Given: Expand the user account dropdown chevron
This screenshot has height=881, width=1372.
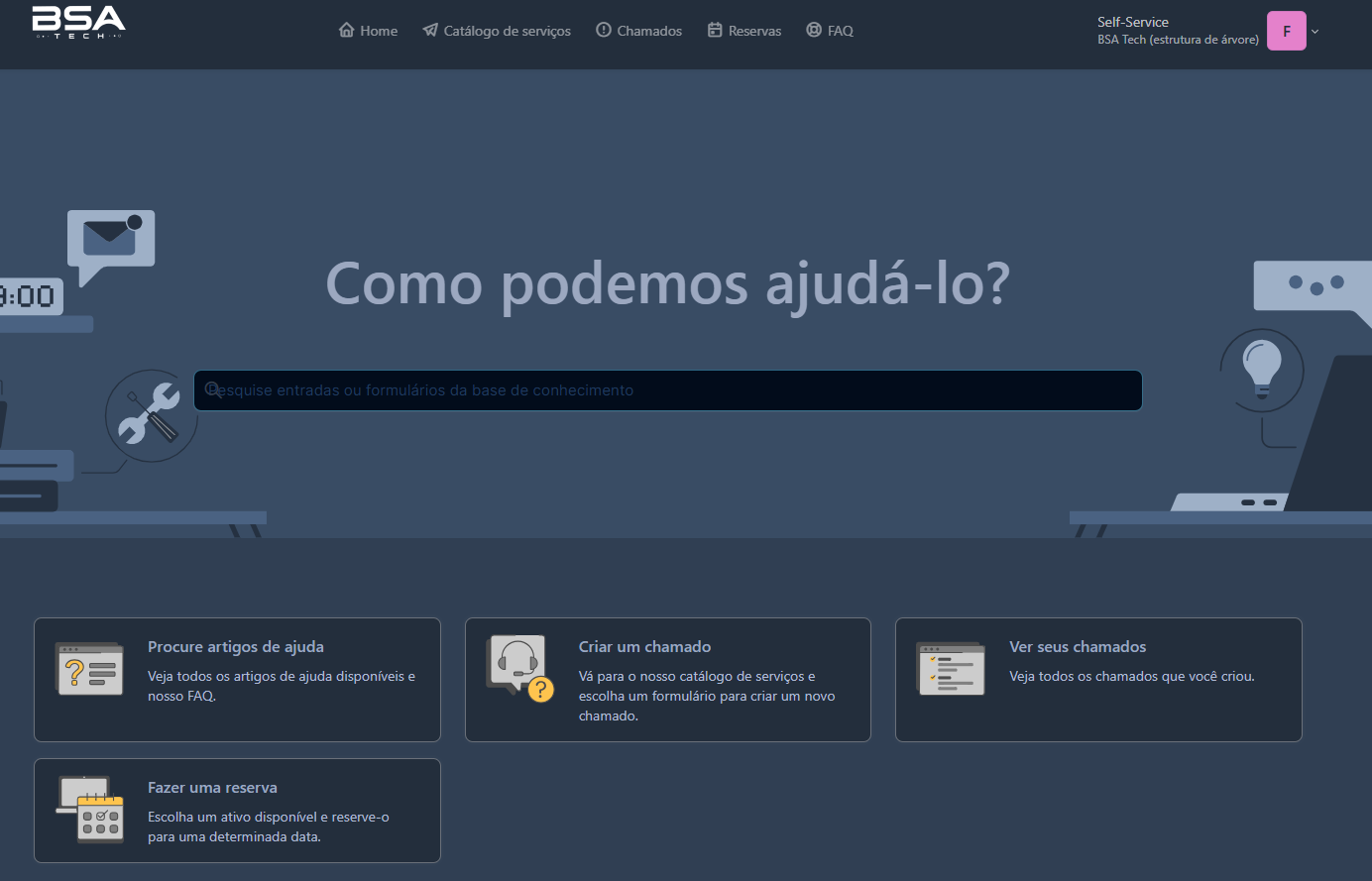Looking at the screenshot, I should (x=1315, y=32).
